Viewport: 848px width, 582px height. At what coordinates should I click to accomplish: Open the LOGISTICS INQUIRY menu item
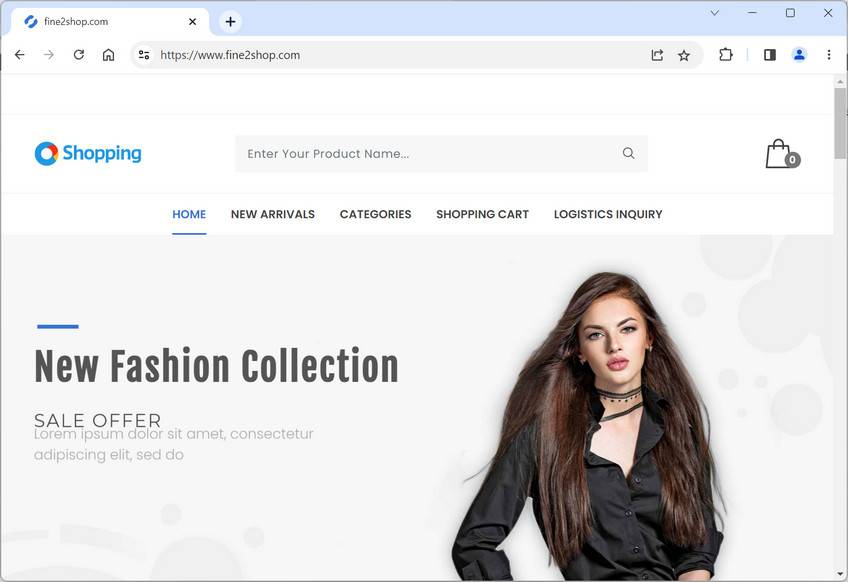point(608,214)
